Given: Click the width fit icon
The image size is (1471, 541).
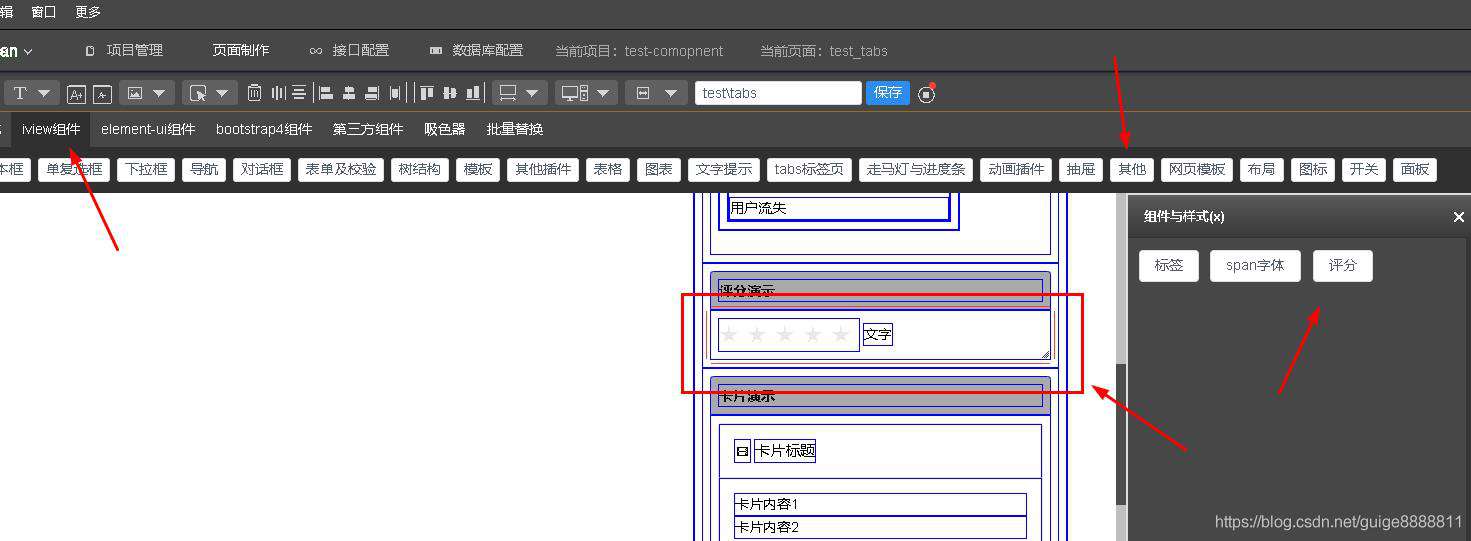Looking at the screenshot, I should 643,93.
